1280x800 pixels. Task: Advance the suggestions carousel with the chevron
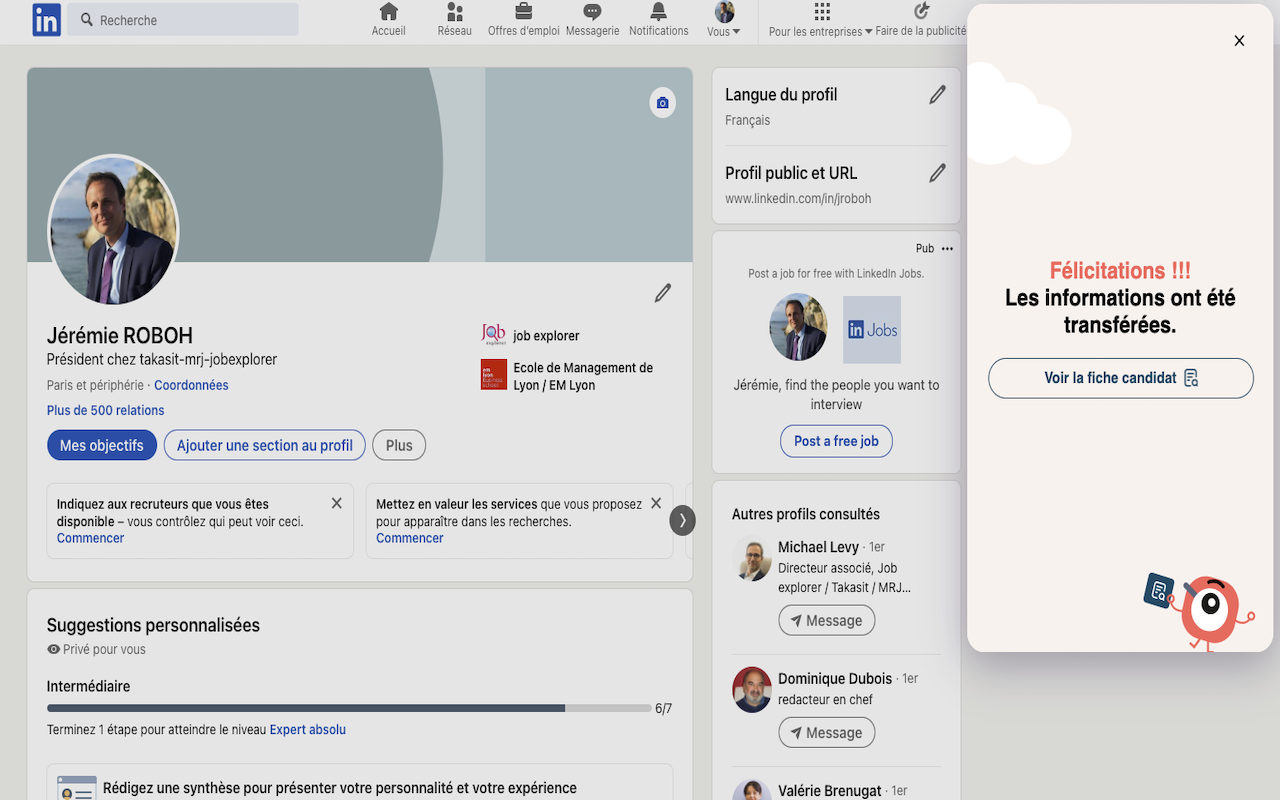coord(683,520)
